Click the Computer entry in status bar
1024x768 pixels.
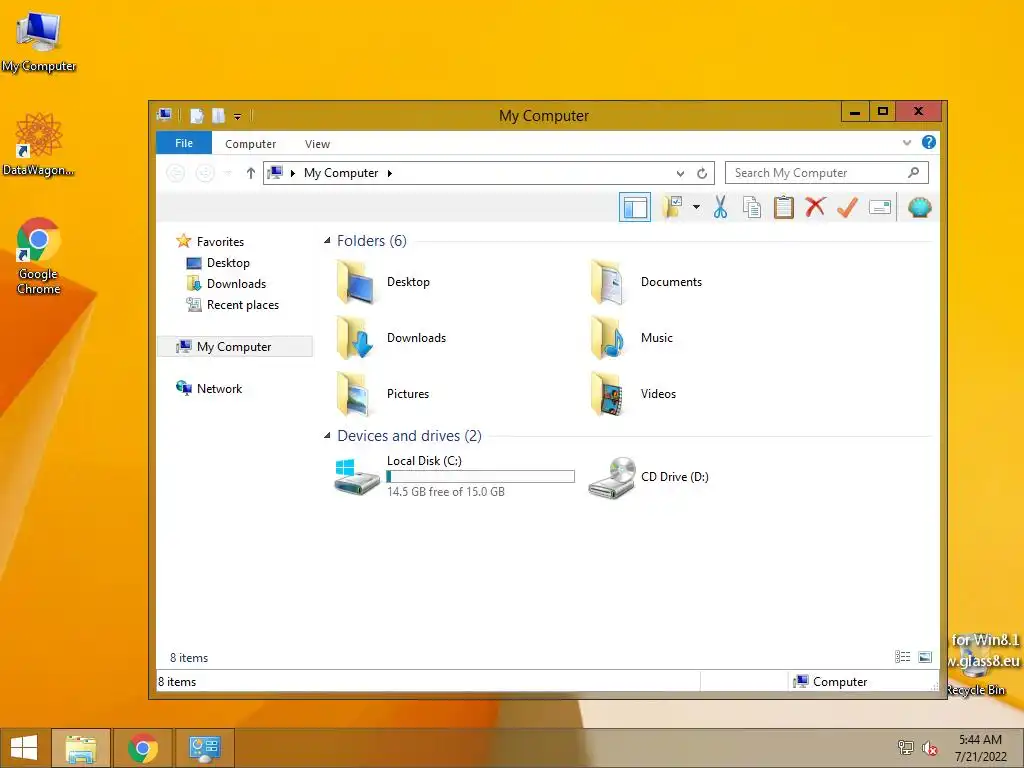[x=830, y=682]
